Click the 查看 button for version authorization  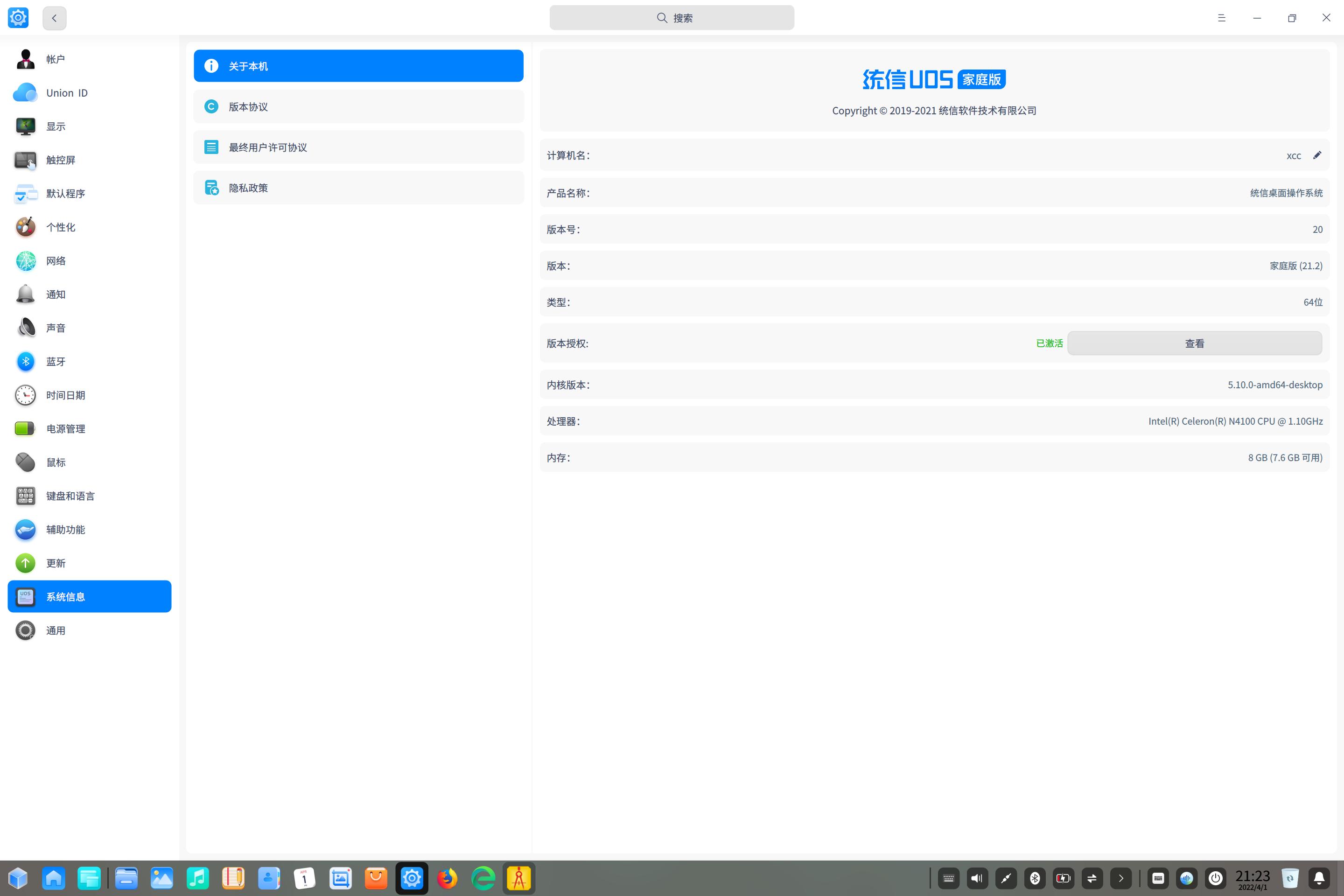tap(1194, 343)
